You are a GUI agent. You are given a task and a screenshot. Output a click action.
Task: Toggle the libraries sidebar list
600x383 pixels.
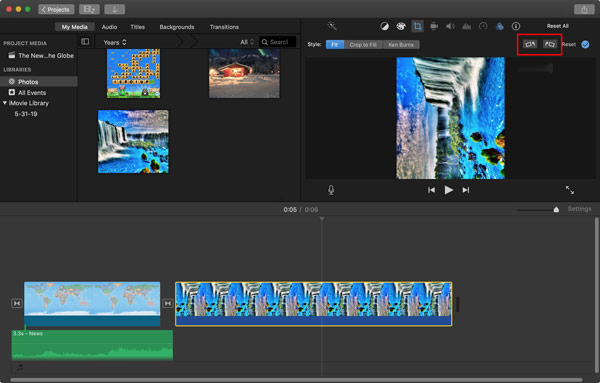tap(85, 41)
